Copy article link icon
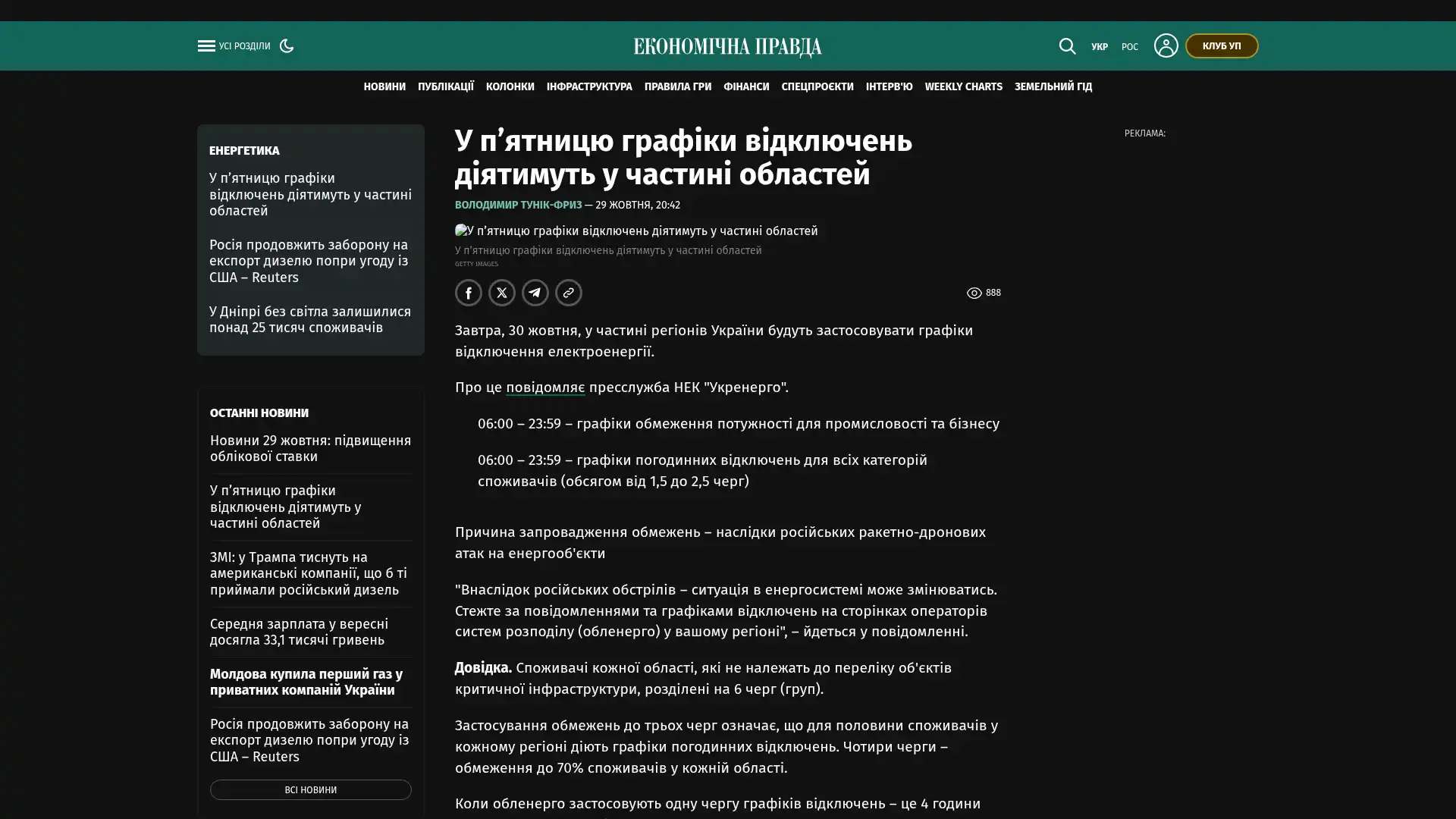 [569, 293]
